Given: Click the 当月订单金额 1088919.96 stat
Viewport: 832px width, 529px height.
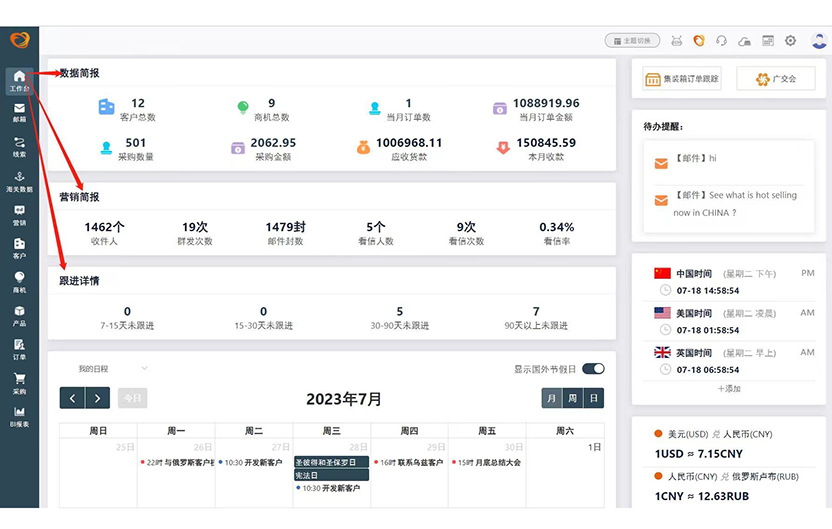Looking at the screenshot, I should pyautogui.click(x=536, y=109).
